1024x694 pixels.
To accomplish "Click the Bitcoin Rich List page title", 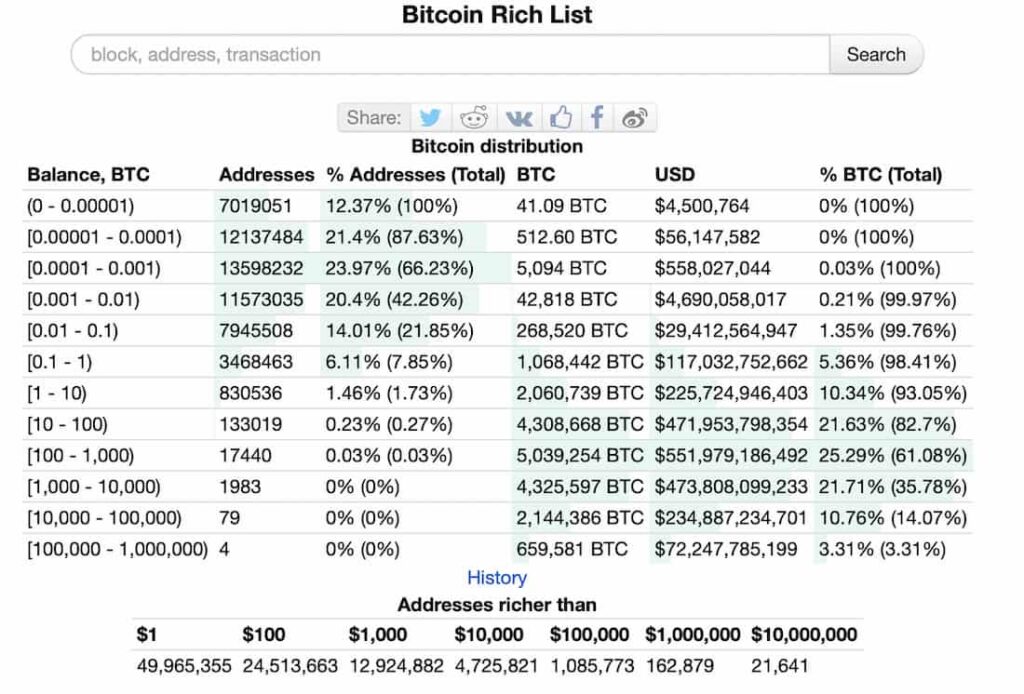I will click(x=497, y=15).
